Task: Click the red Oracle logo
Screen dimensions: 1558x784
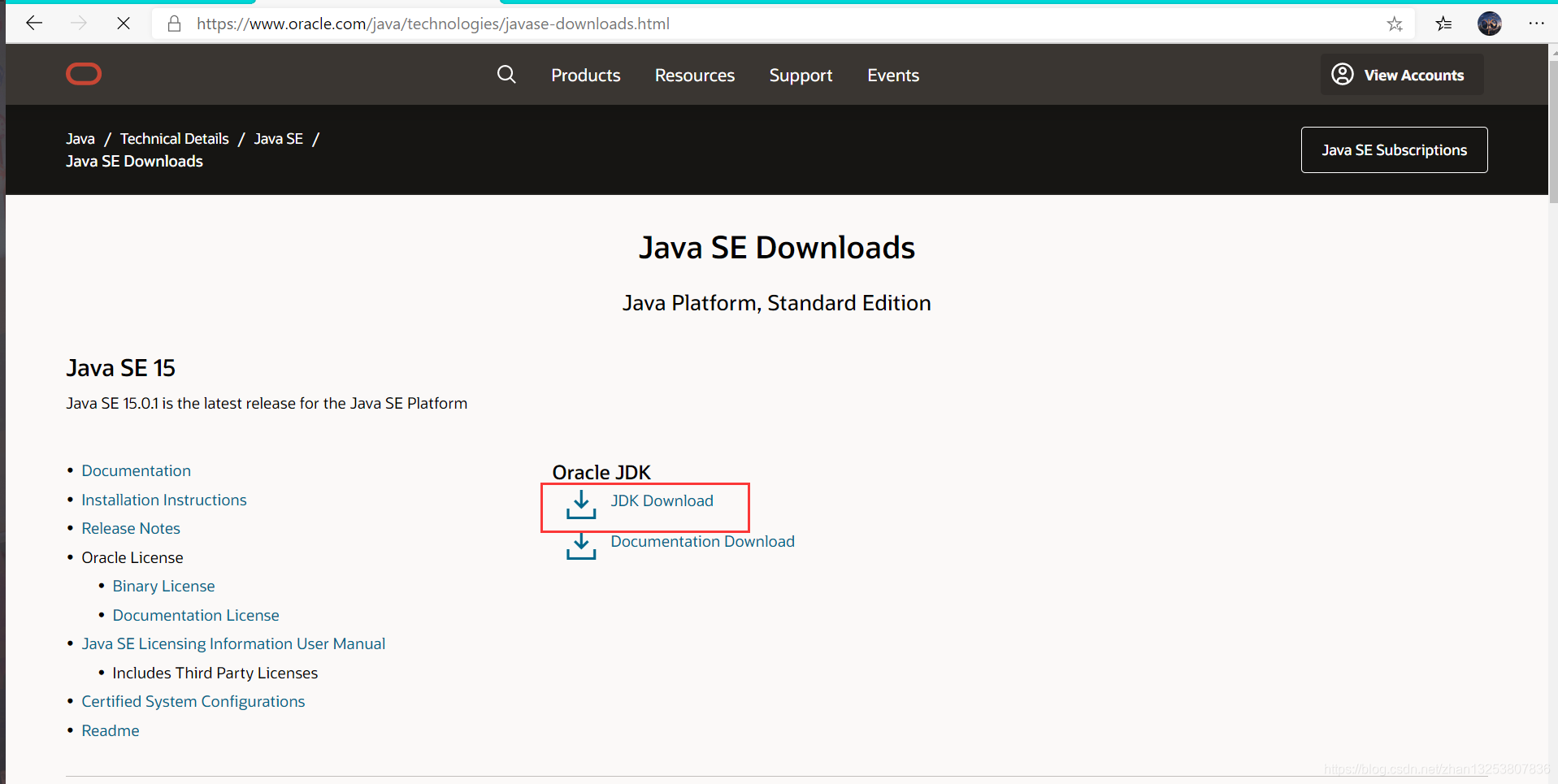Action: 84,74
